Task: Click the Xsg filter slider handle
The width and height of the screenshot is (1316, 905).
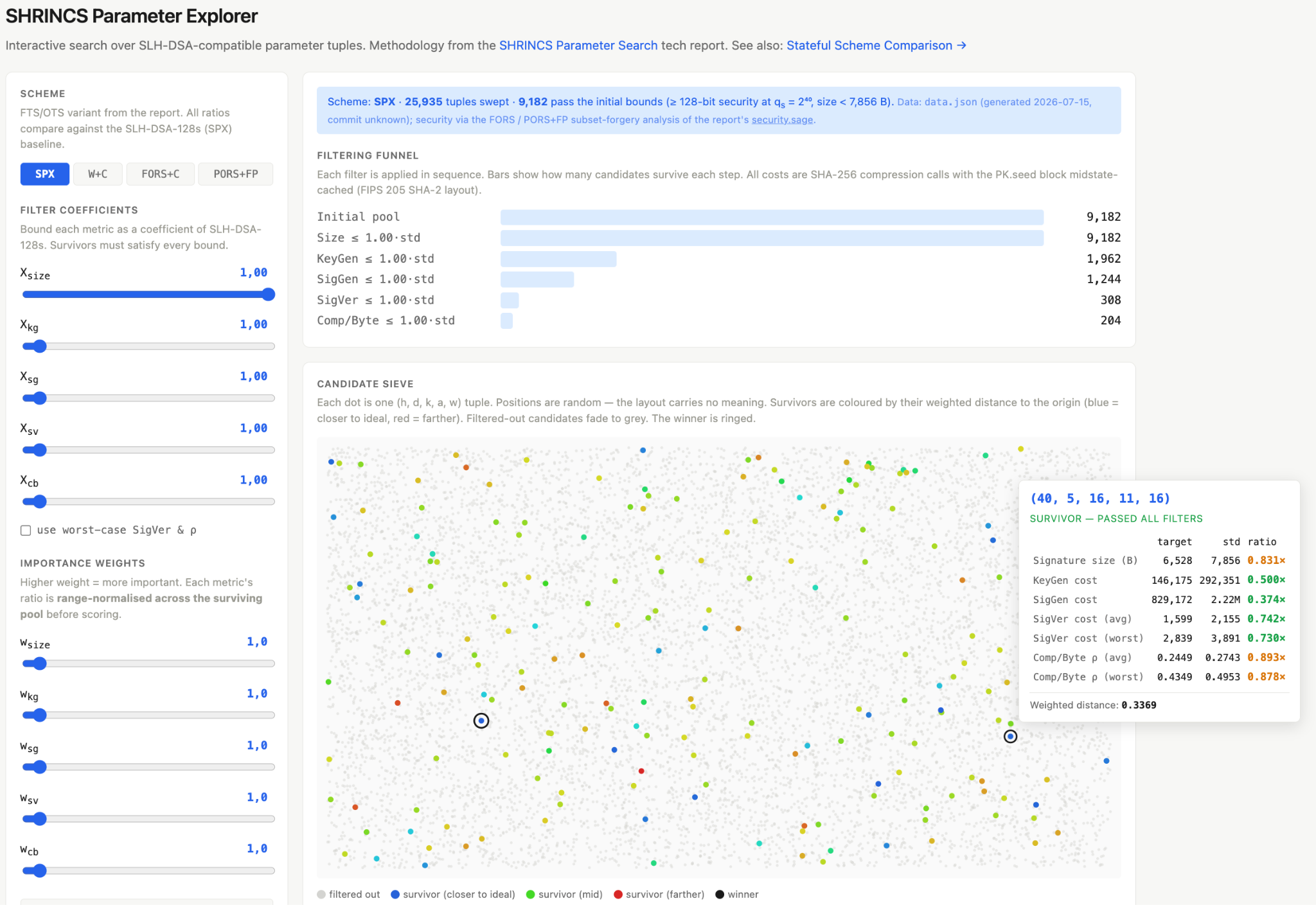Action: point(39,398)
